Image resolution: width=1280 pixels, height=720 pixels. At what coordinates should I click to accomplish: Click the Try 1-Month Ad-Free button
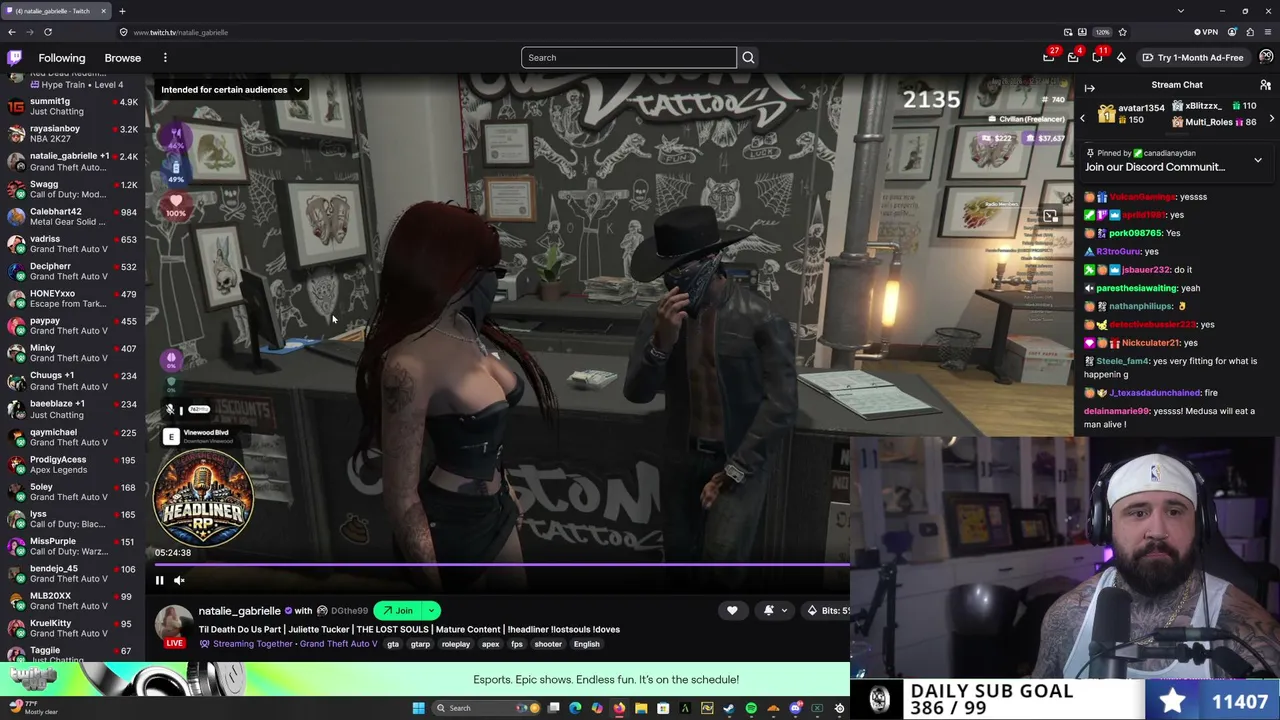click(1193, 57)
